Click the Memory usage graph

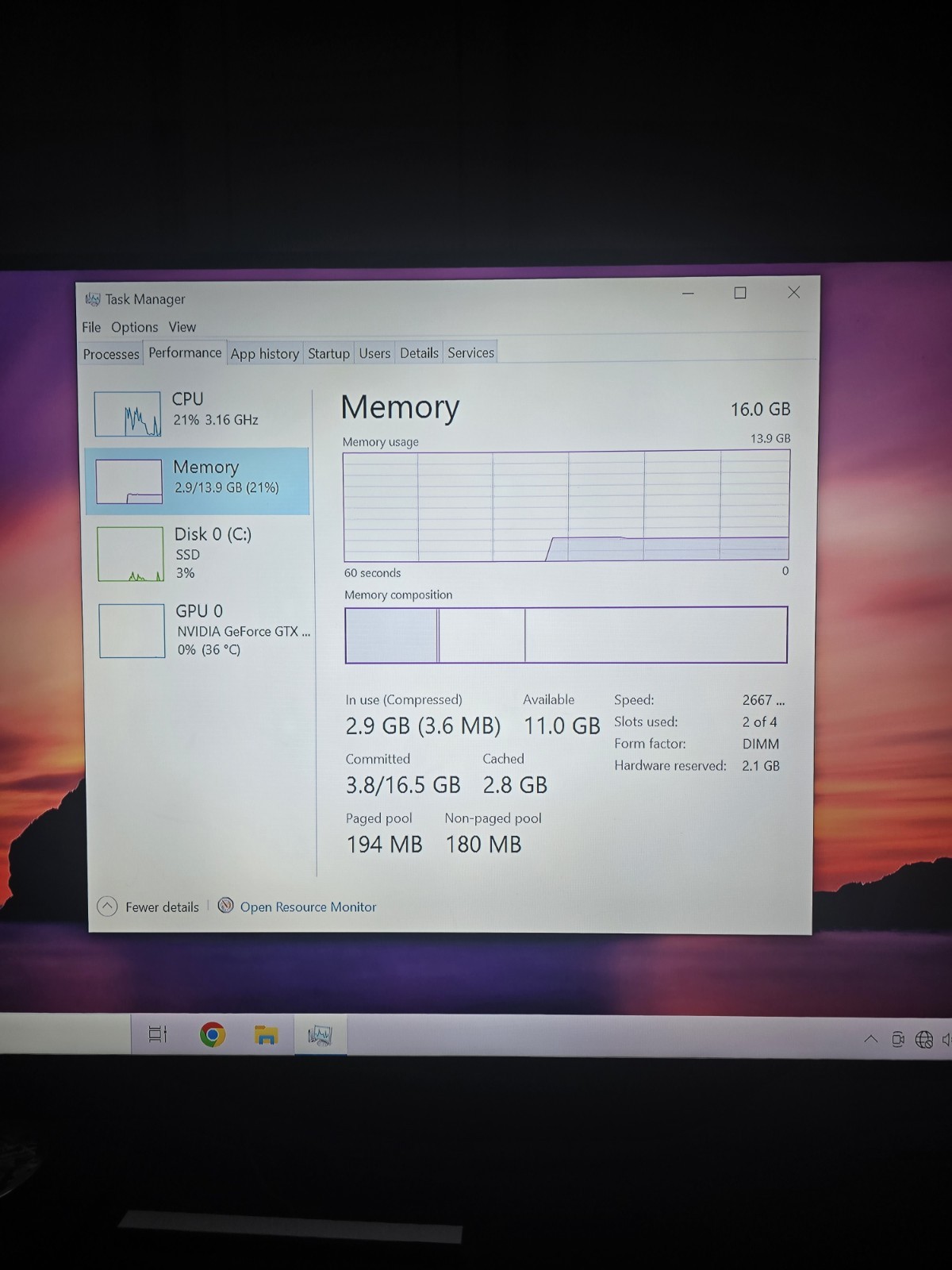(566, 506)
